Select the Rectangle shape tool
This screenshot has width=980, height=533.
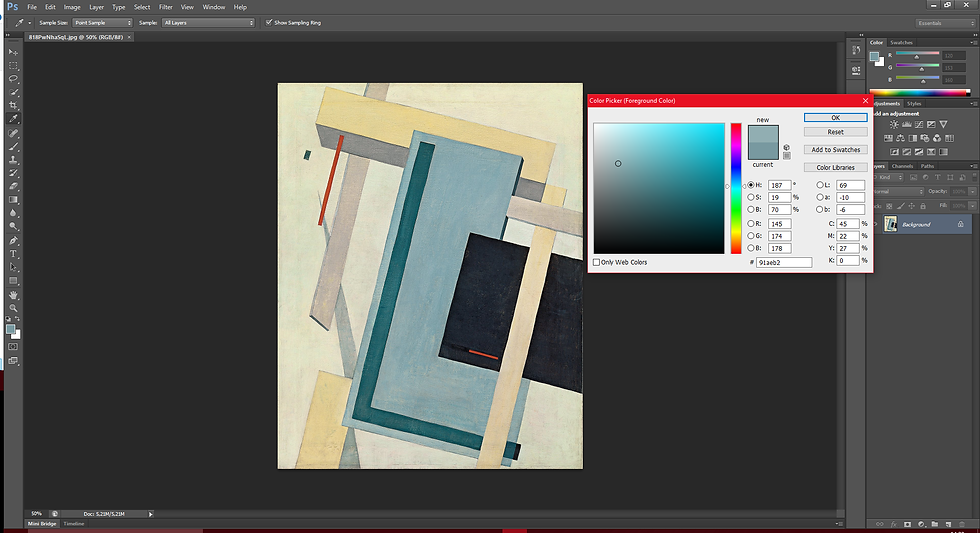[13, 281]
